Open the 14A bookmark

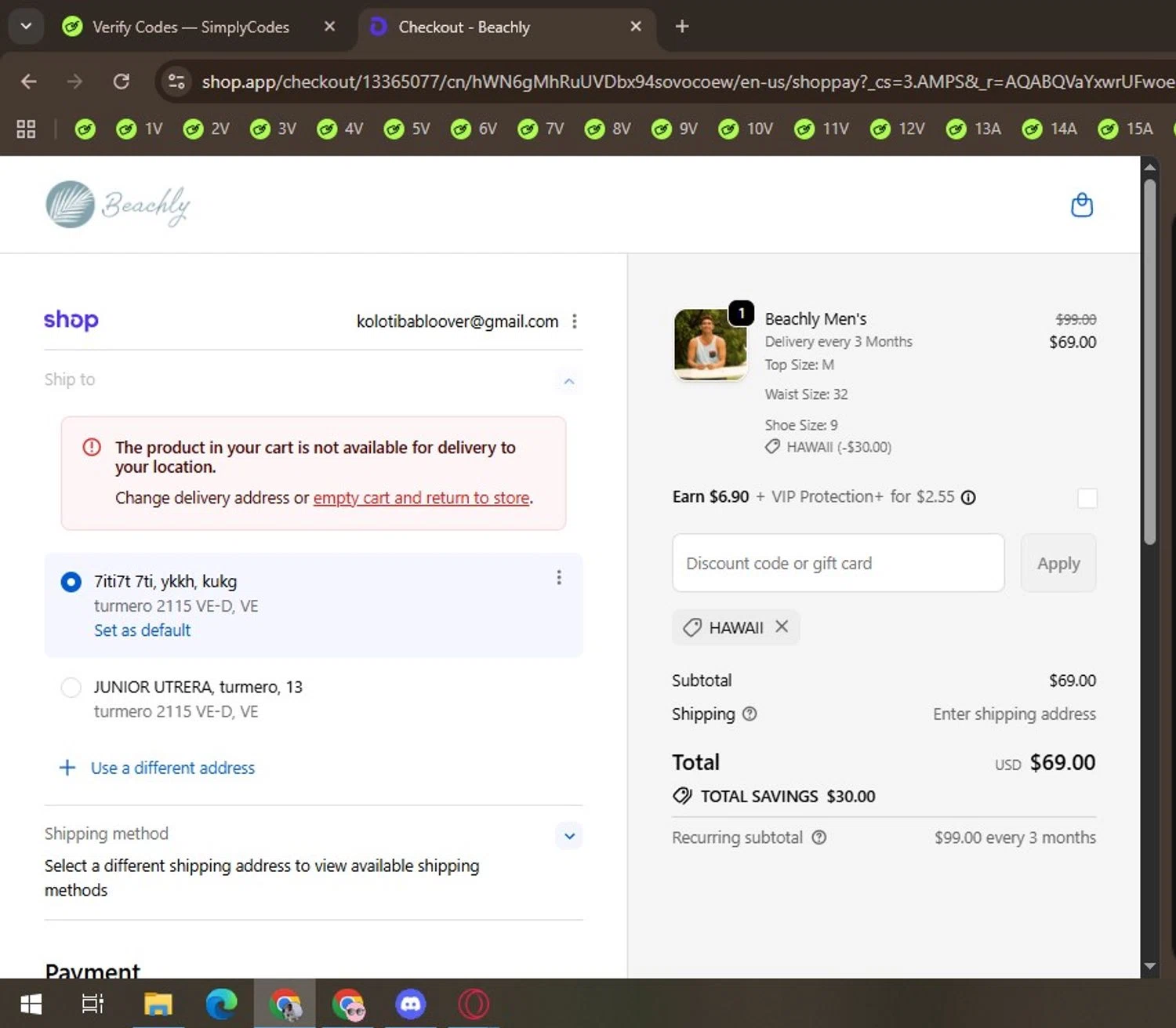click(1050, 129)
